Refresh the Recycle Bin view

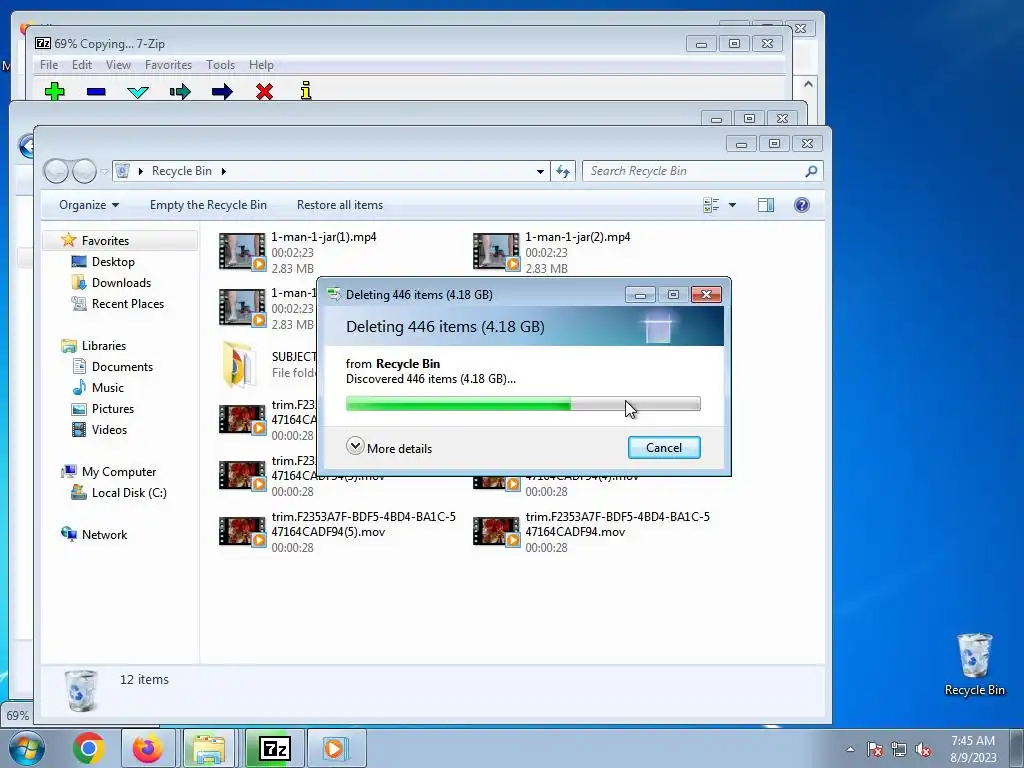tap(563, 171)
